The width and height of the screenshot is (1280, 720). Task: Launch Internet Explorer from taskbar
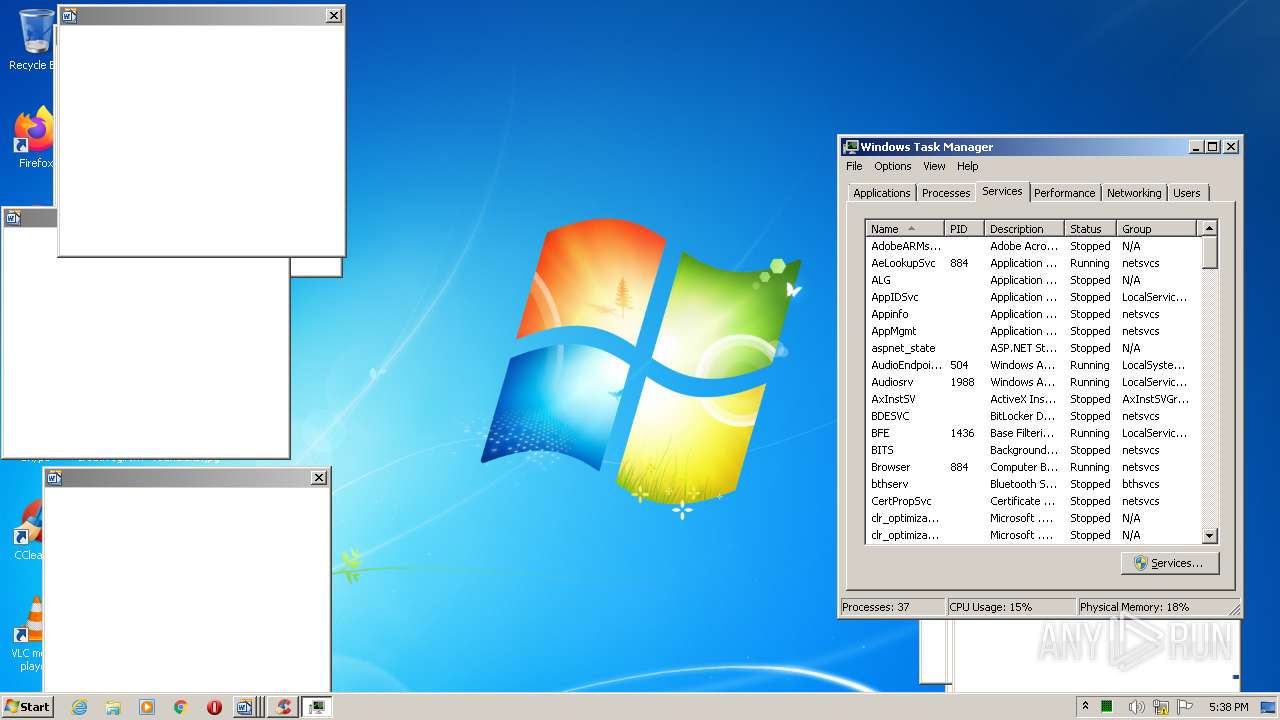click(79, 707)
